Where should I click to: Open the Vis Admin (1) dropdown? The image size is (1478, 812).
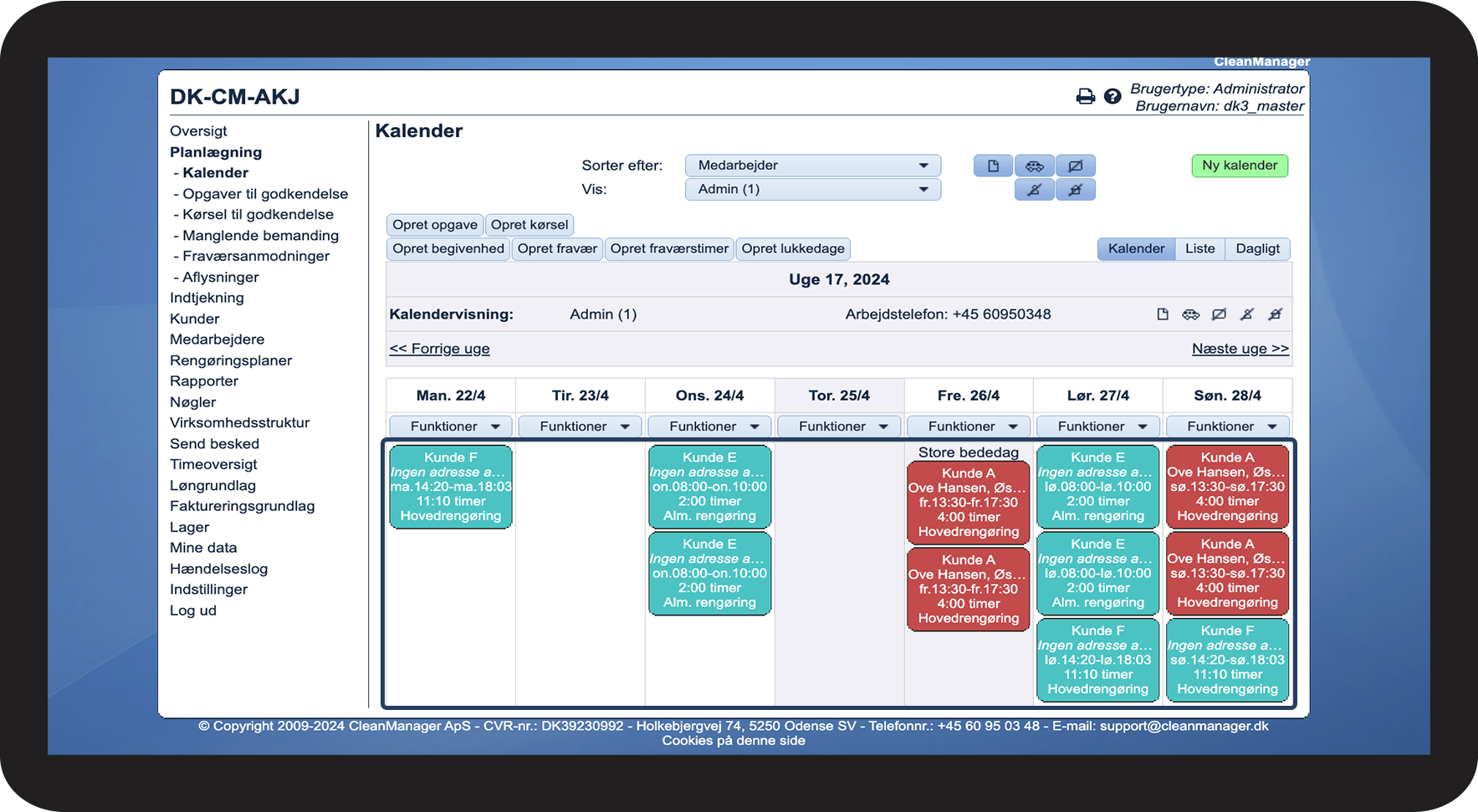(813, 189)
